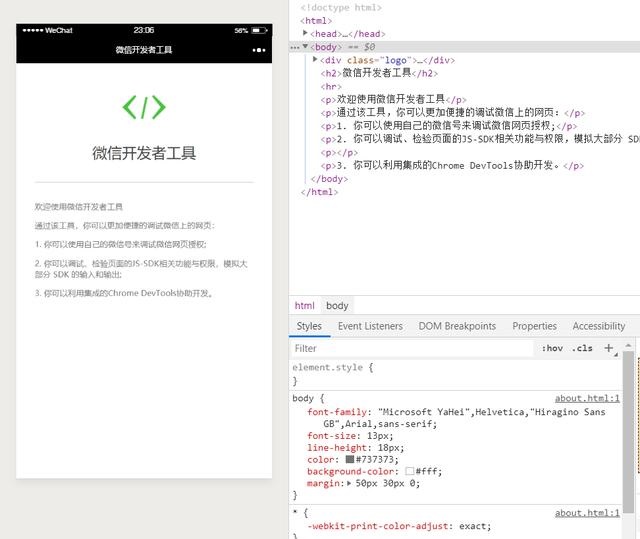
Task: Switch to the Styles tab
Action: pos(309,326)
